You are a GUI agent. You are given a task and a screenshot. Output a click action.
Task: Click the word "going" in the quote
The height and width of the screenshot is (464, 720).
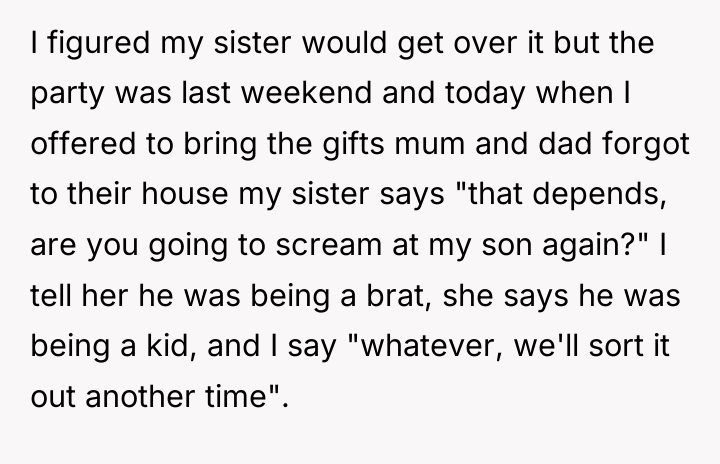(x=188, y=246)
